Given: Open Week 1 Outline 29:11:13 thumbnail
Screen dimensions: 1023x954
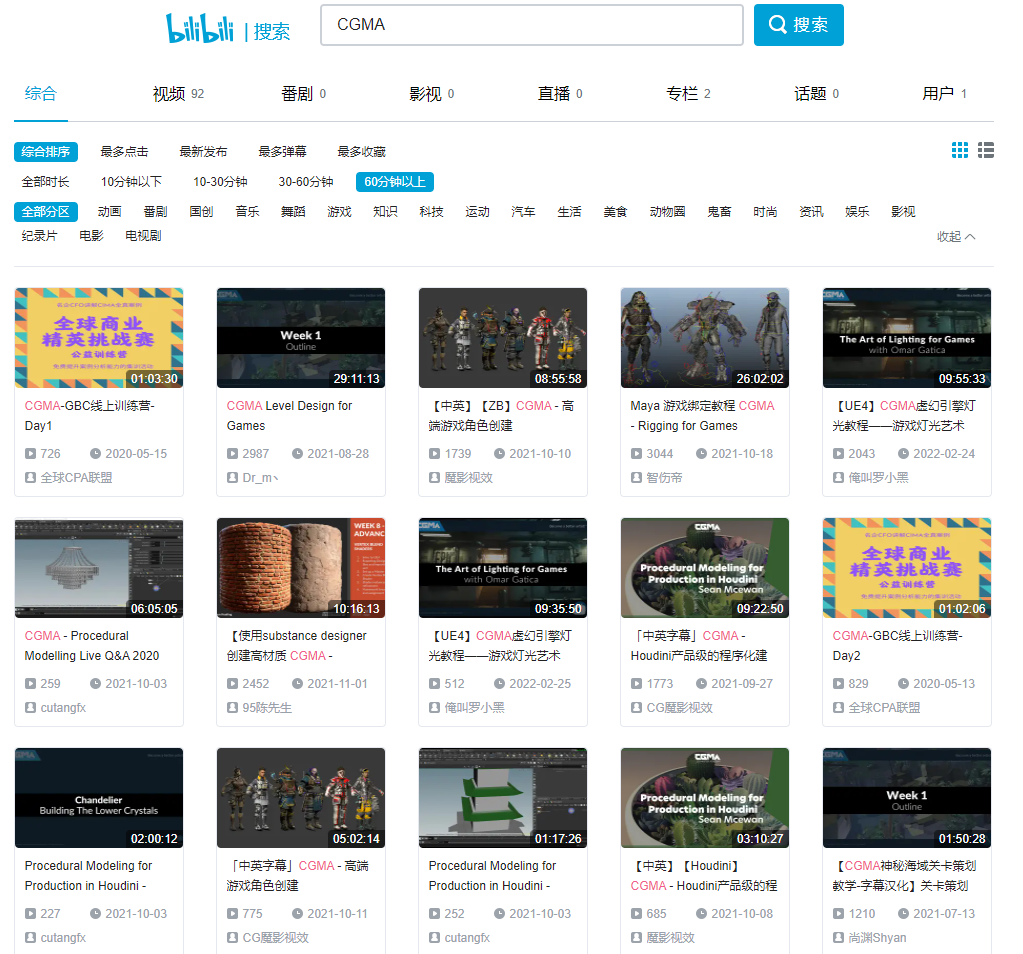Looking at the screenshot, I should pos(301,338).
